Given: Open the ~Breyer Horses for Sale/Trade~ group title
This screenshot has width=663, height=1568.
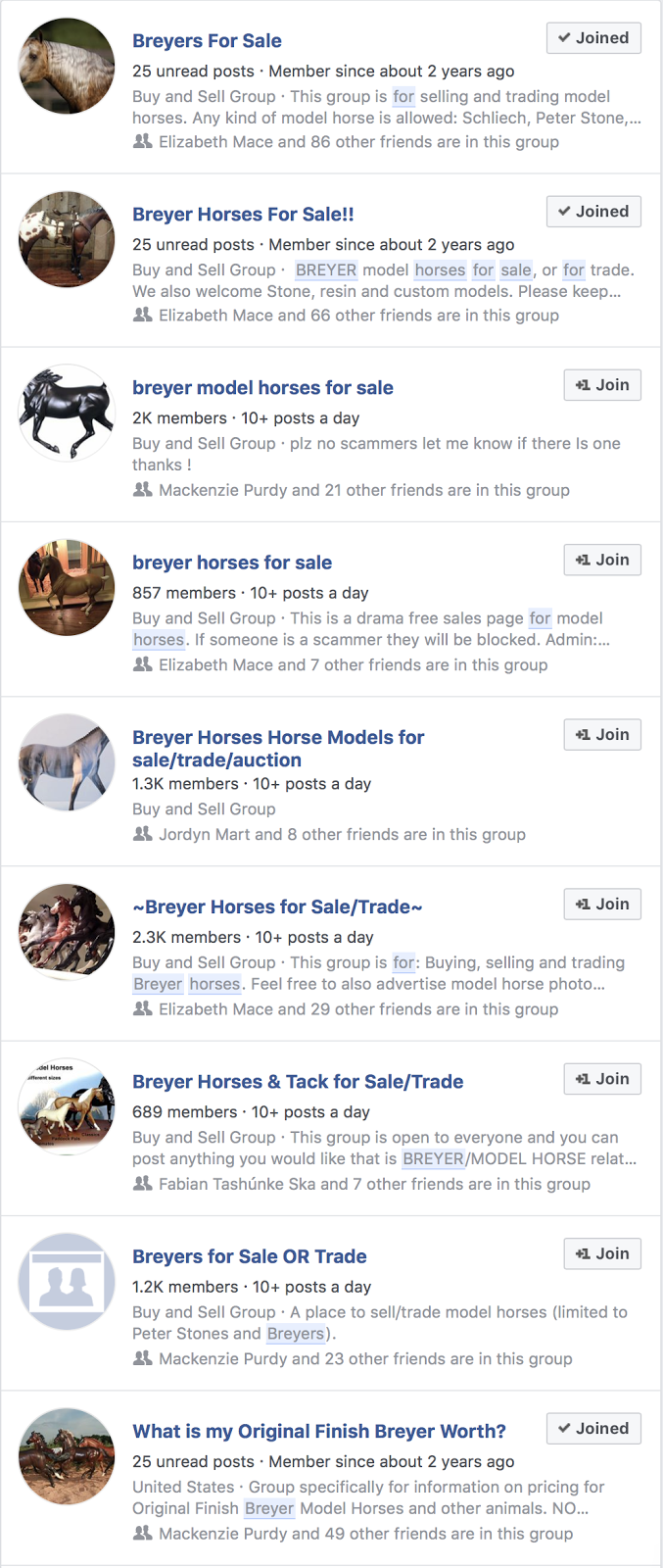Looking at the screenshot, I should 277,907.
